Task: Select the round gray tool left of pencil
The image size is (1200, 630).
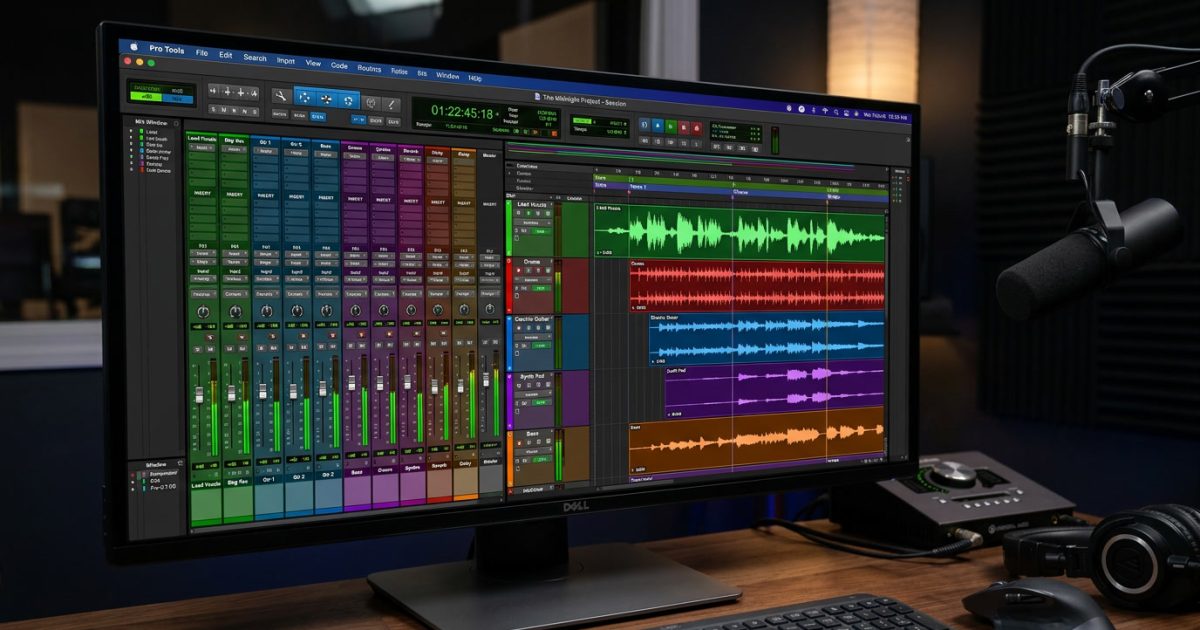Action: pos(370,101)
